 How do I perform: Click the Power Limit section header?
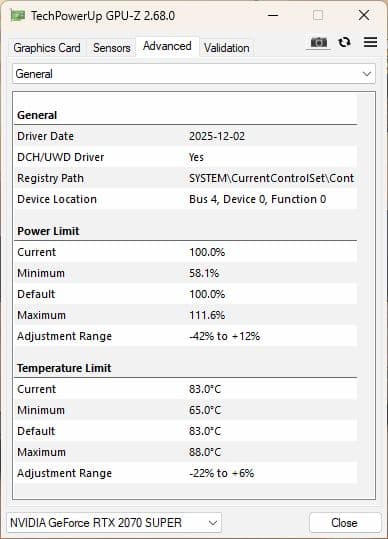click(48, 231)
